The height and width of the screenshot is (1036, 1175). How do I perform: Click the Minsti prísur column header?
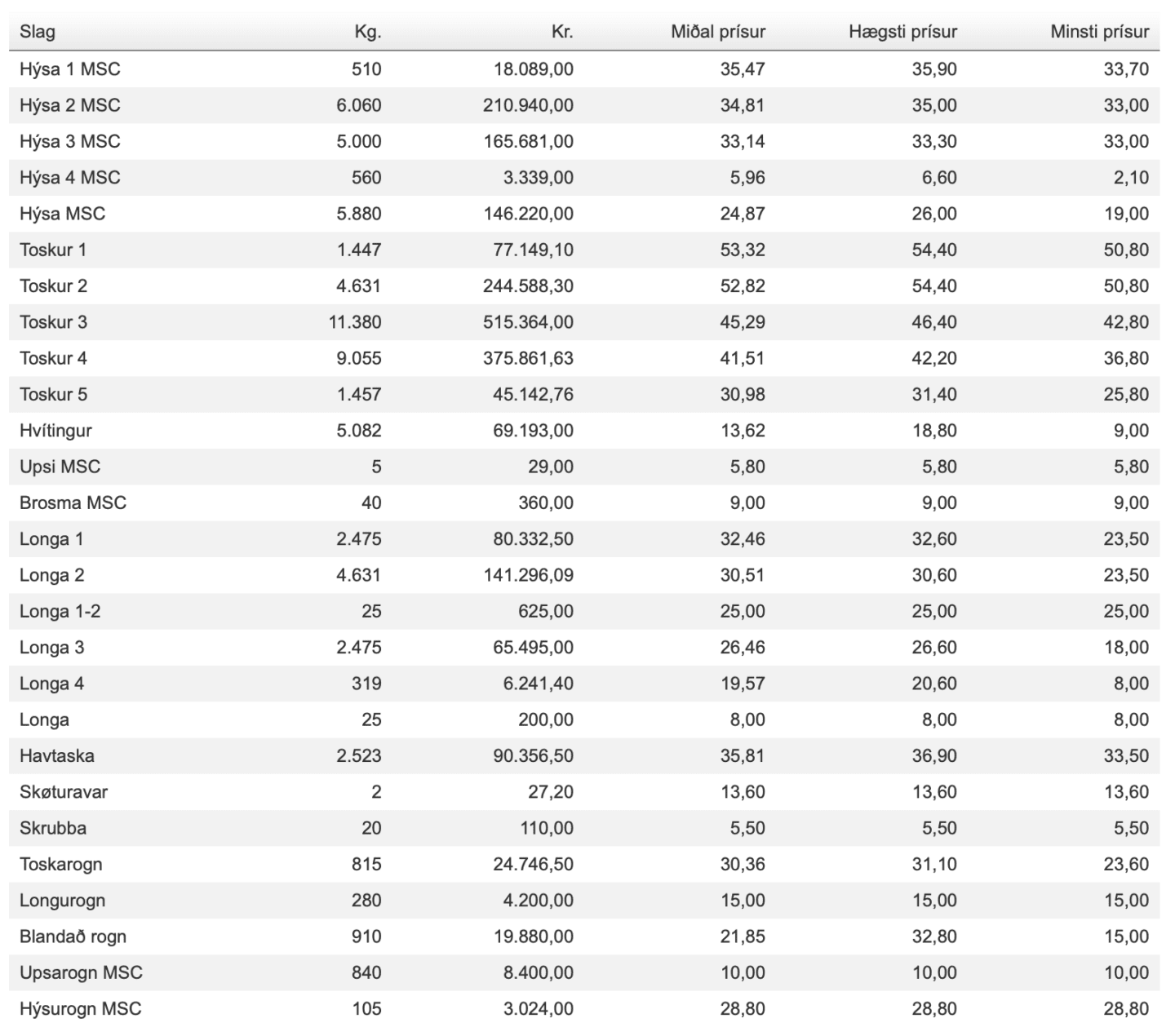point(1099,33)
